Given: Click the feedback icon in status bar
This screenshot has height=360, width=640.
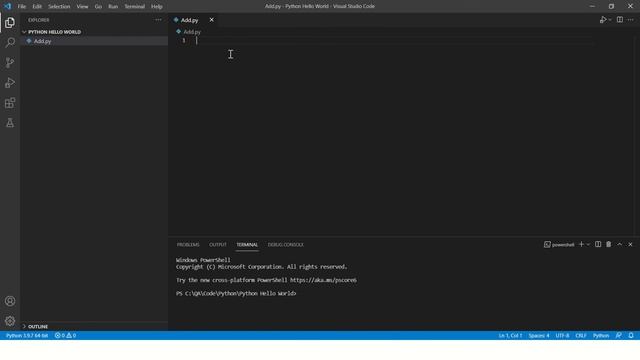Looking at the screenshot, I should click(x=619, y=336).
